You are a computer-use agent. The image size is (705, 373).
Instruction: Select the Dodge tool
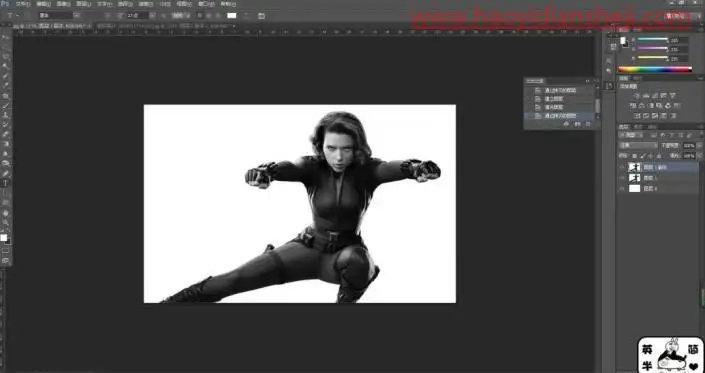[6, 164]
